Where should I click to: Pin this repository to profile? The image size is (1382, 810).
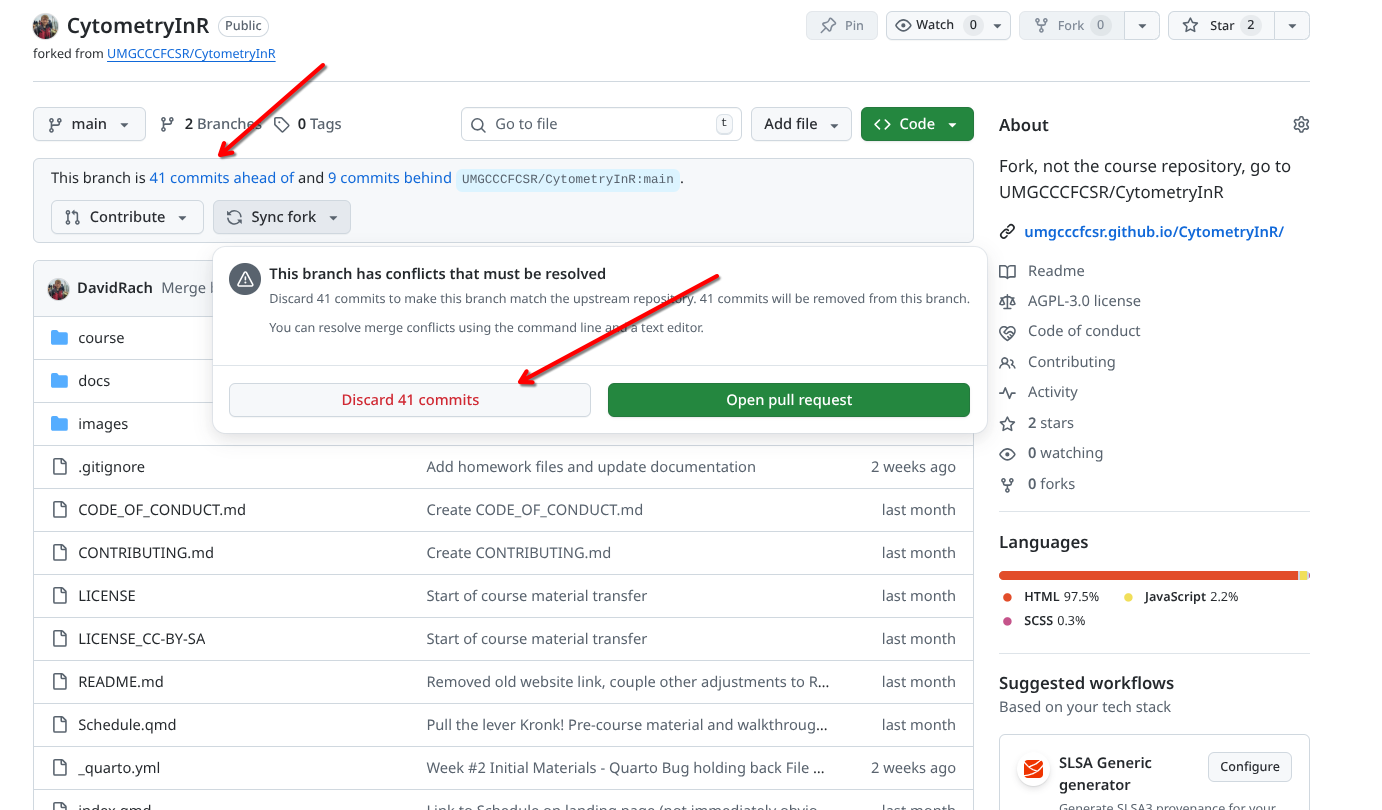coord(841,26)
